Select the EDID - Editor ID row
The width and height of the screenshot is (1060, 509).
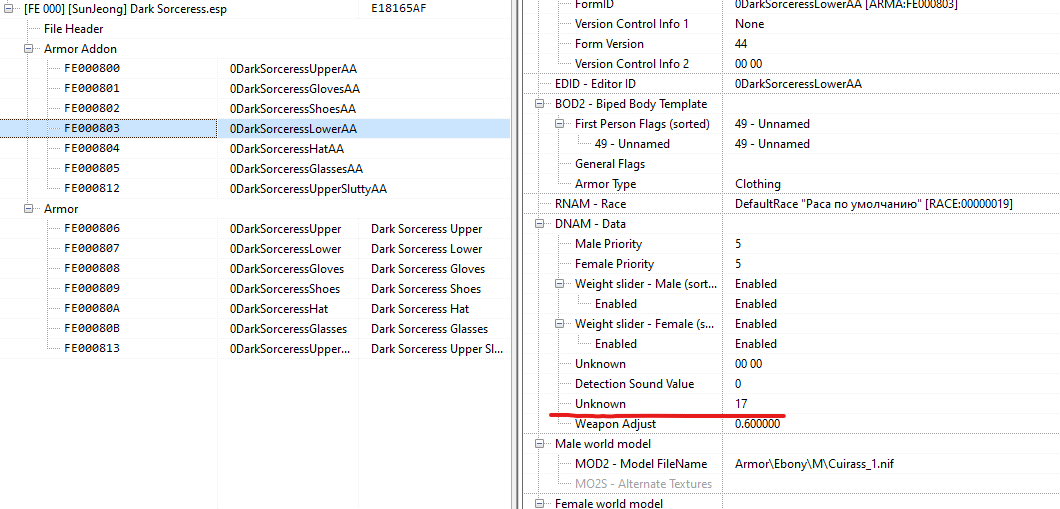(x=791, y=84)
